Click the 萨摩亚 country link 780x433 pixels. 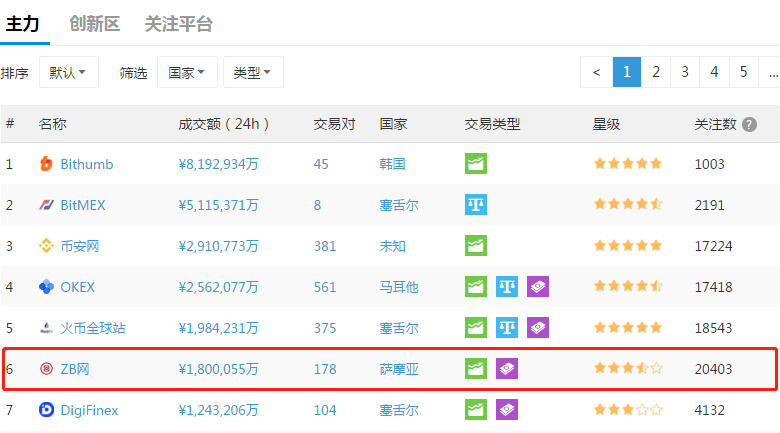click(399, 369)
